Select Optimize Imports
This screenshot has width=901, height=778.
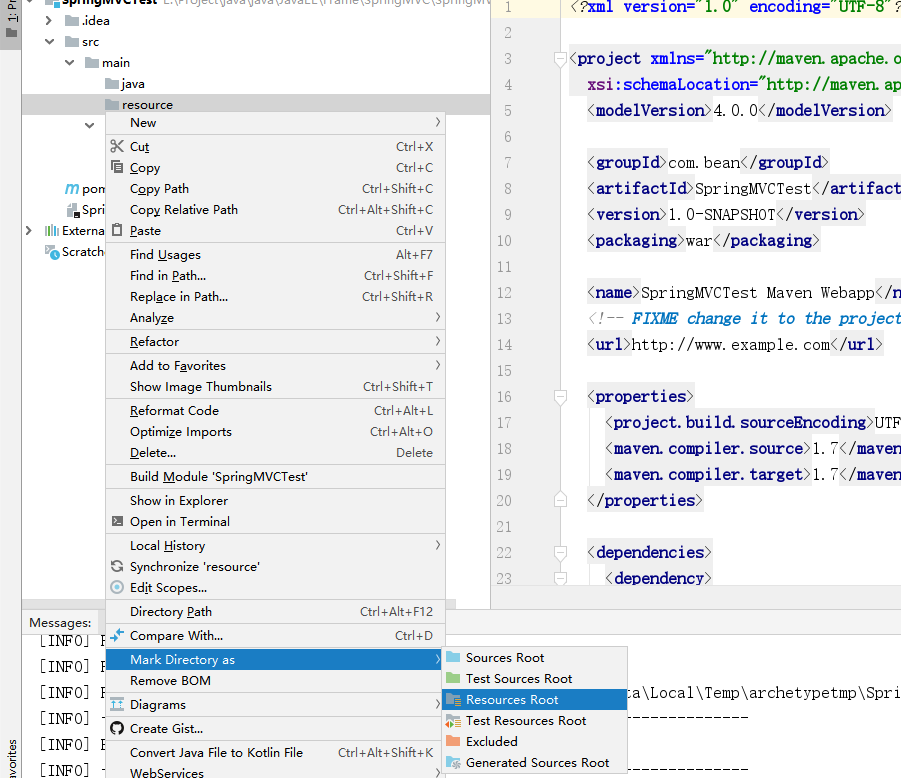(275, 432)
